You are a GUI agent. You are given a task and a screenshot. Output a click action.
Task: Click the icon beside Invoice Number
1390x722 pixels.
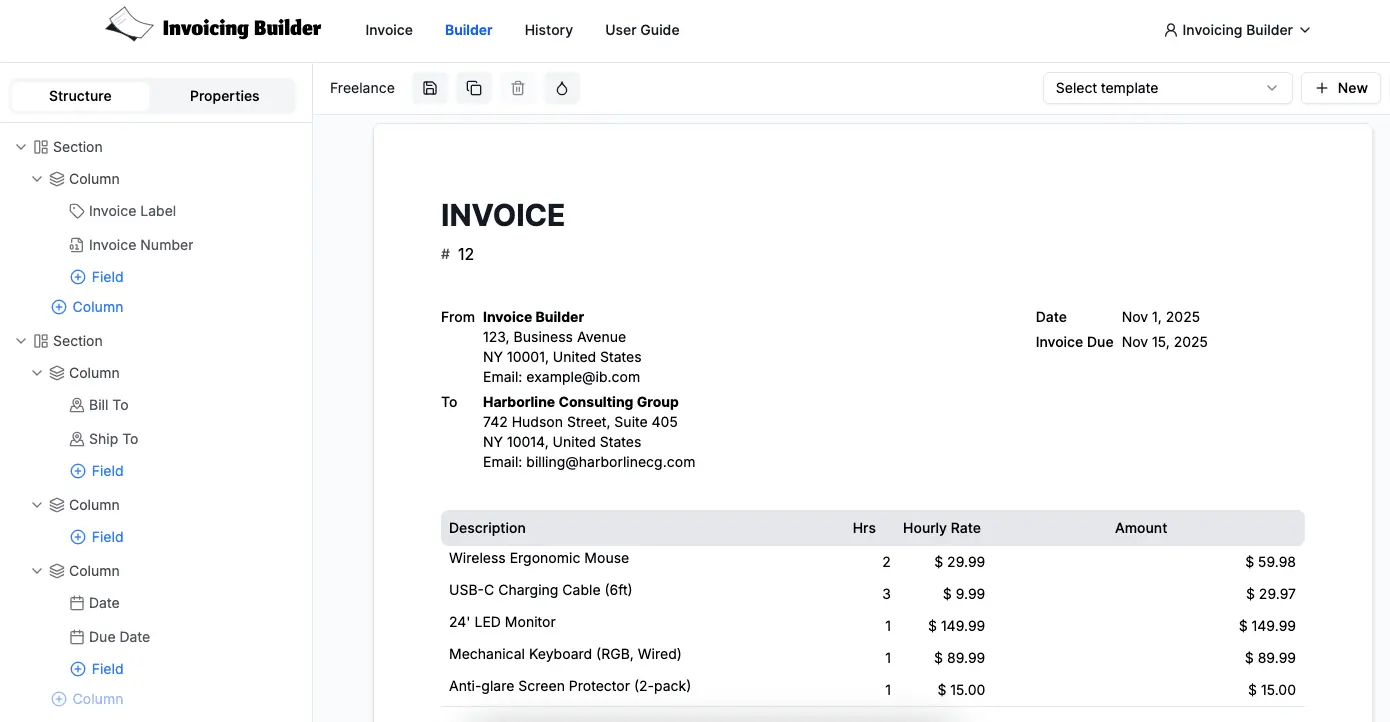pos(77,245)
